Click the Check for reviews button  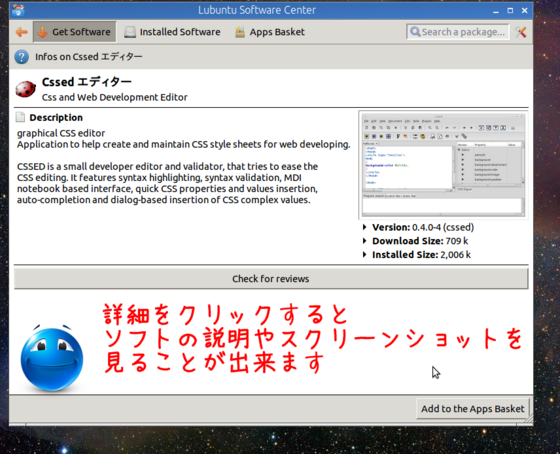click(271, 279)
